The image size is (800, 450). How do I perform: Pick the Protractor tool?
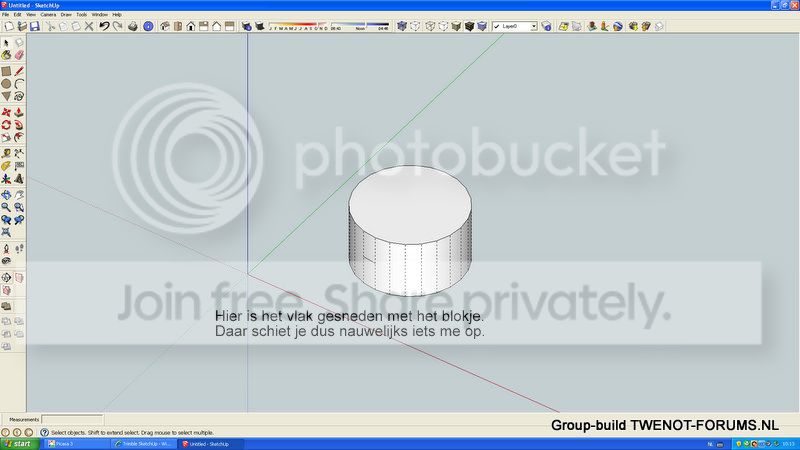point(6,166)
